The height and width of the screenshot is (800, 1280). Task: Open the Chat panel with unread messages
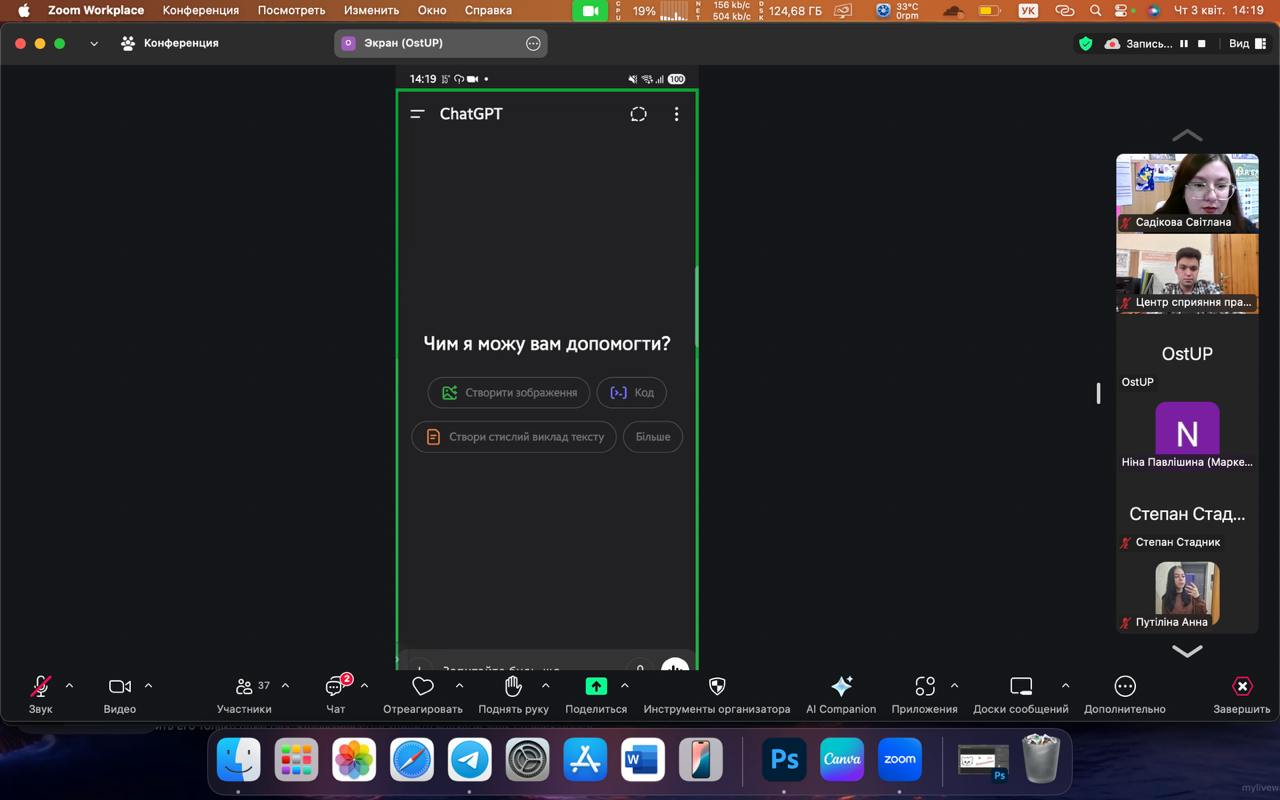coord(336,687)
